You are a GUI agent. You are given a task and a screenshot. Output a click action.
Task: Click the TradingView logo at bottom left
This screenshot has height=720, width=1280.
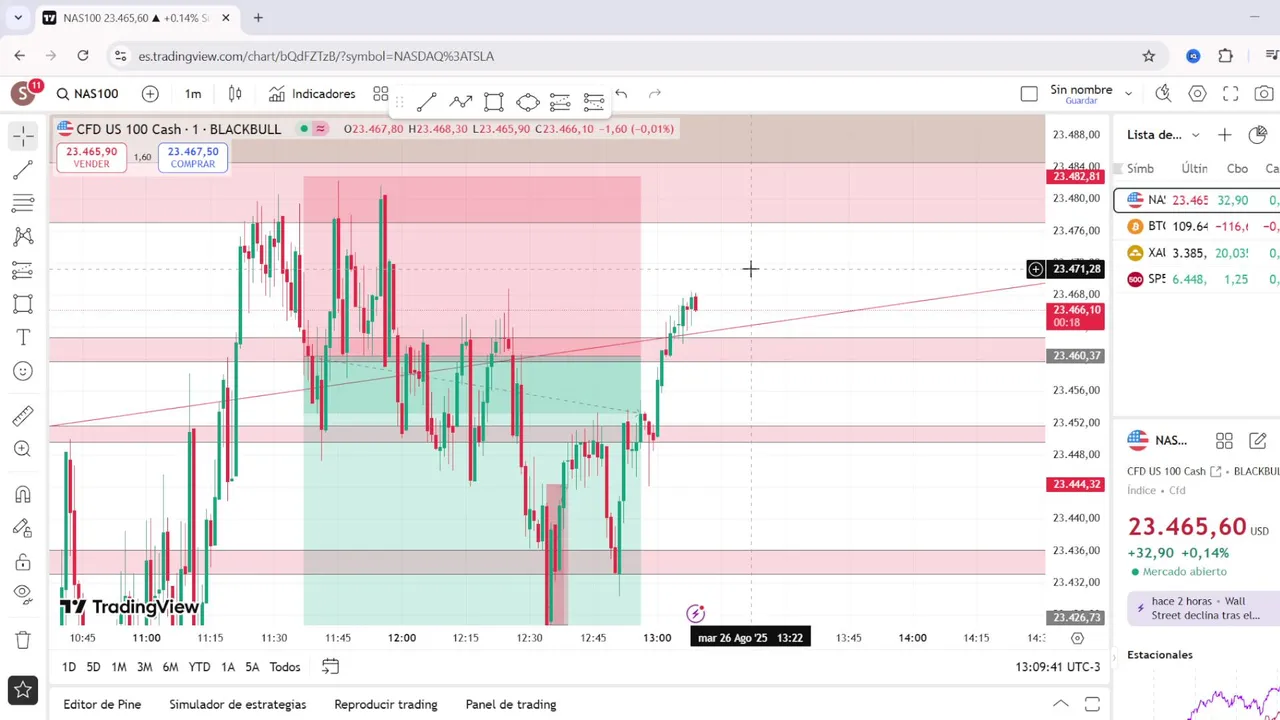point(129,607)
